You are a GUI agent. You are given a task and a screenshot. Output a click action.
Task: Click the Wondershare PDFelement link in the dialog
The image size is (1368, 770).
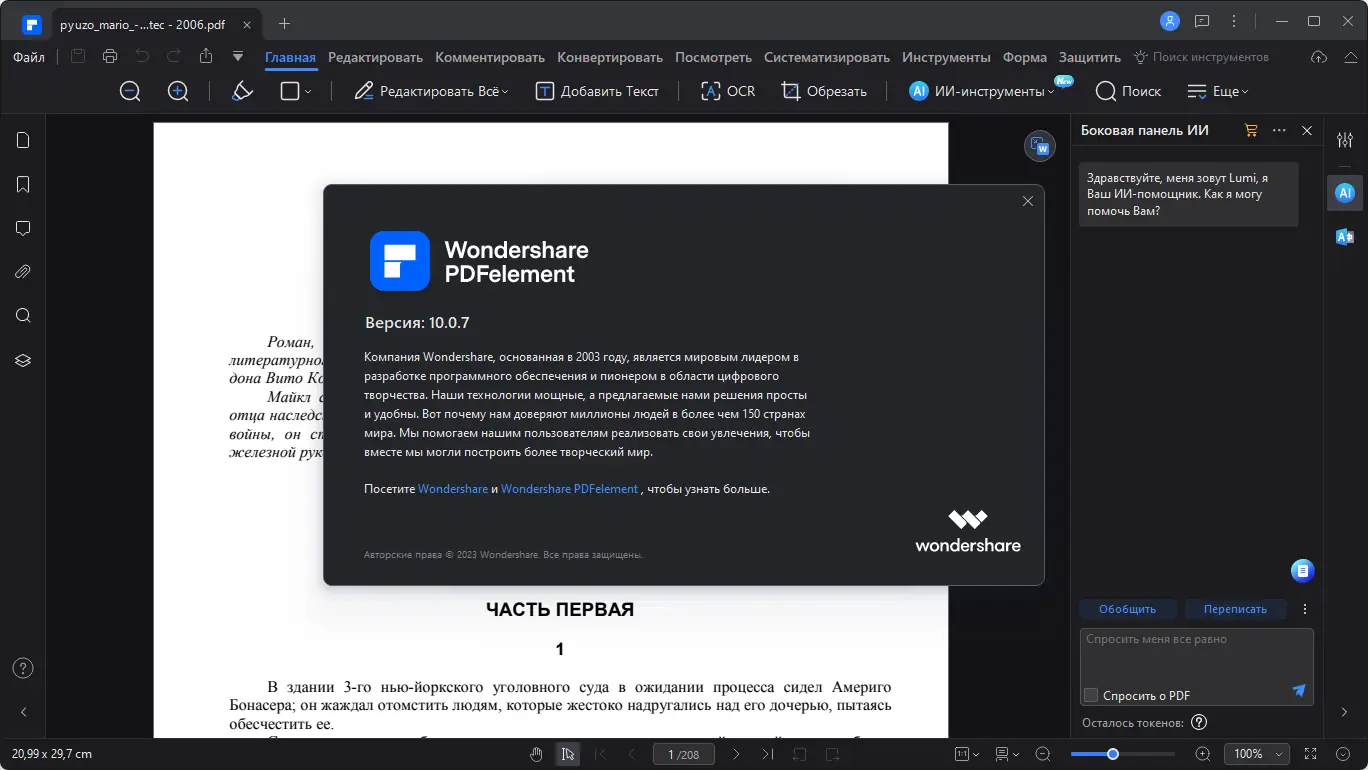[569, 489]
